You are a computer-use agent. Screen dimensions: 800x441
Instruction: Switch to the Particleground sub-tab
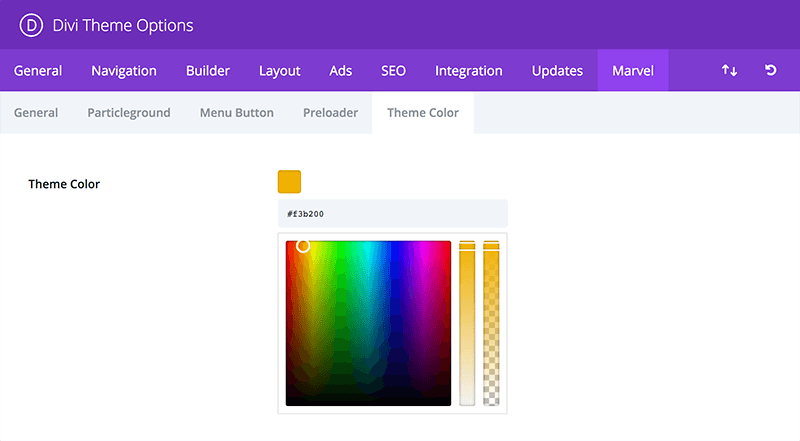tap(129, 113)
